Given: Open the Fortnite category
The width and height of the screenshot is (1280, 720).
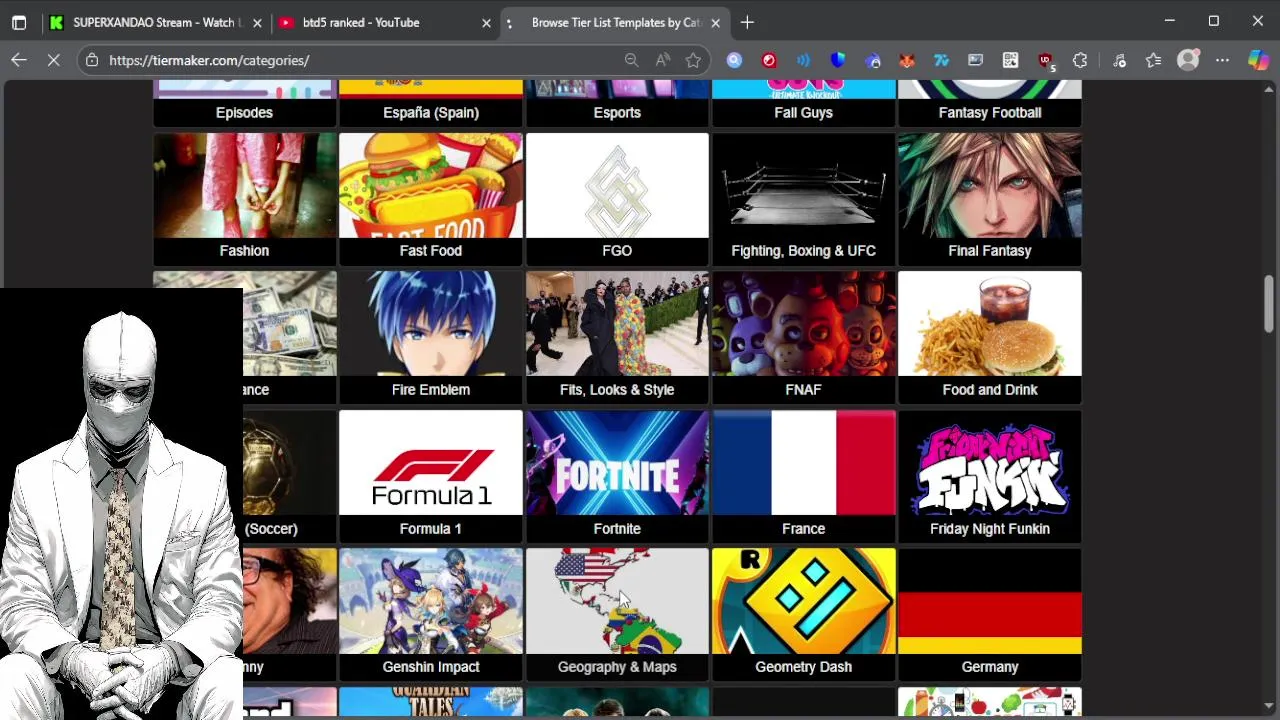Looking at the screenshot, I should pyautogui.click(x=617, y=476).
